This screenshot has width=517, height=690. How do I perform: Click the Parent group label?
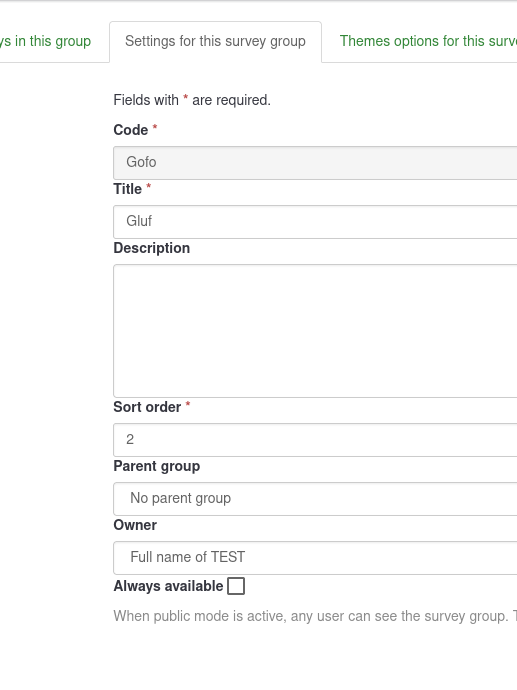point(157,466)
